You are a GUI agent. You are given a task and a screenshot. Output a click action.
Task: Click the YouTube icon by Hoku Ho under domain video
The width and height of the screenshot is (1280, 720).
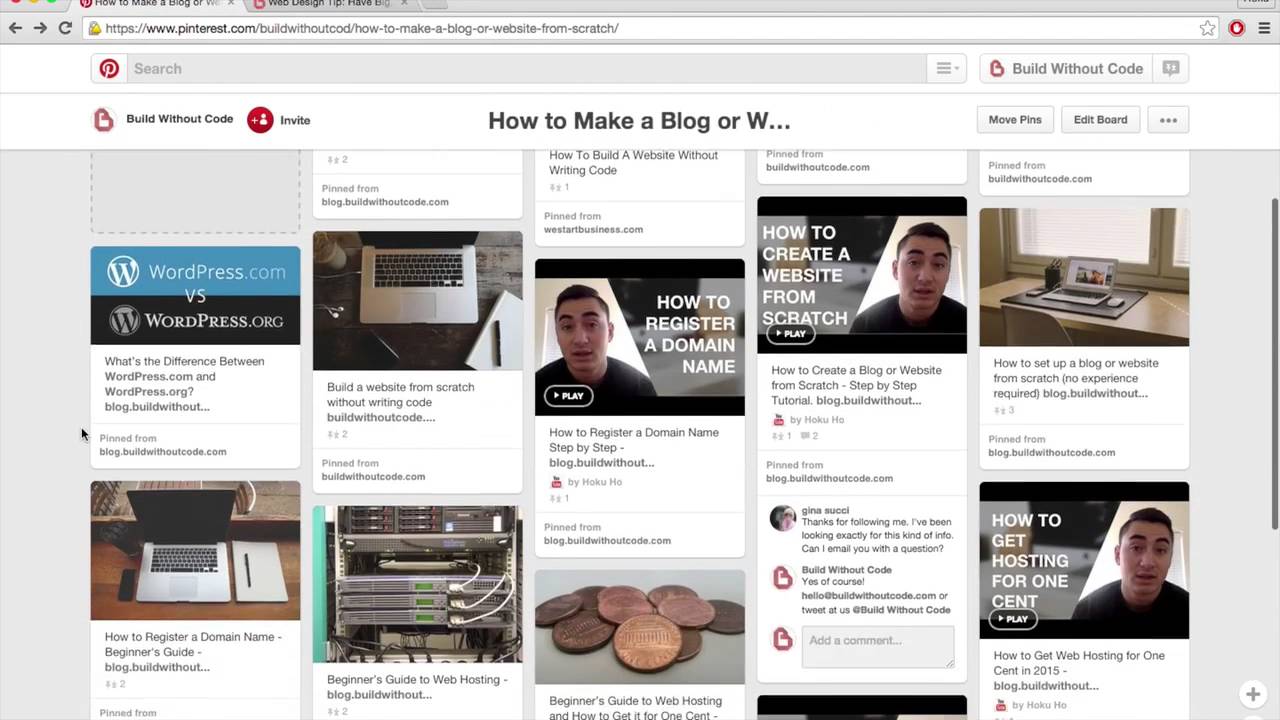(556, 482)
